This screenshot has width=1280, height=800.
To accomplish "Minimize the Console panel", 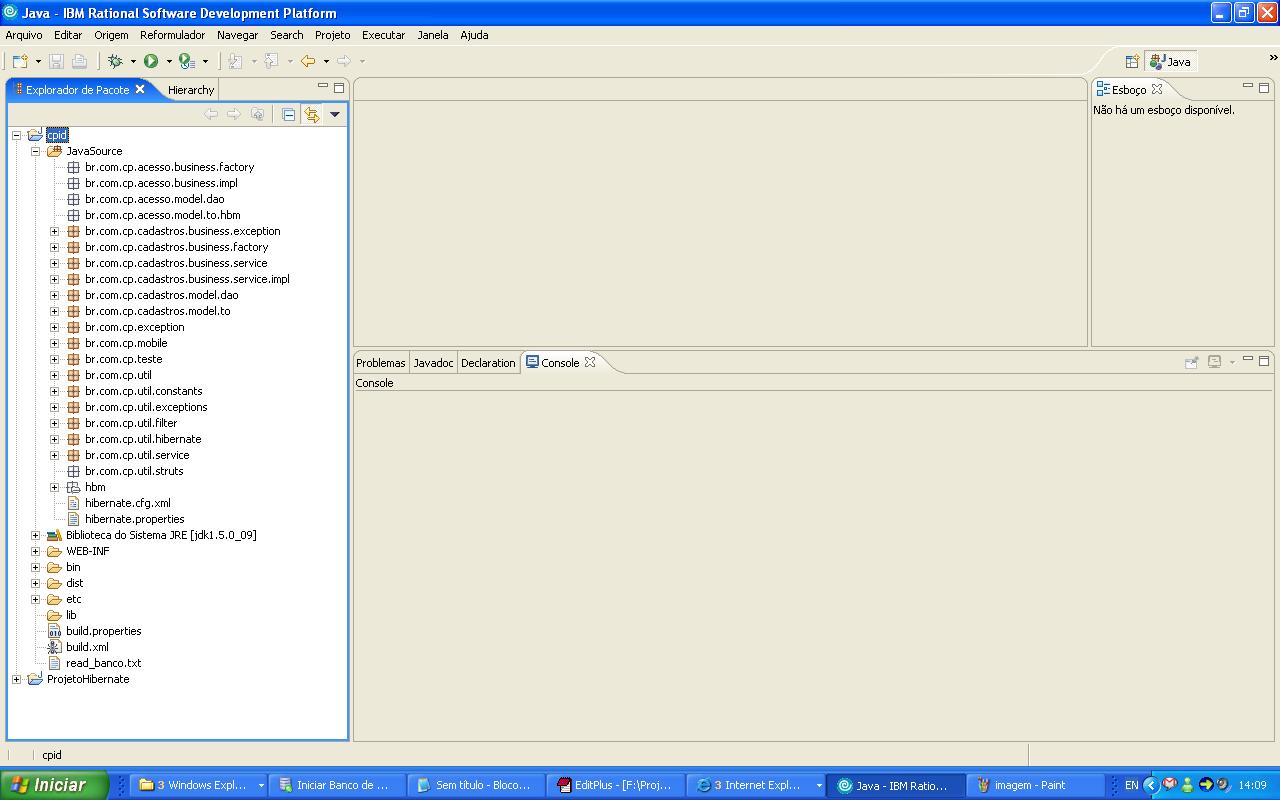I will [1248, 360].
